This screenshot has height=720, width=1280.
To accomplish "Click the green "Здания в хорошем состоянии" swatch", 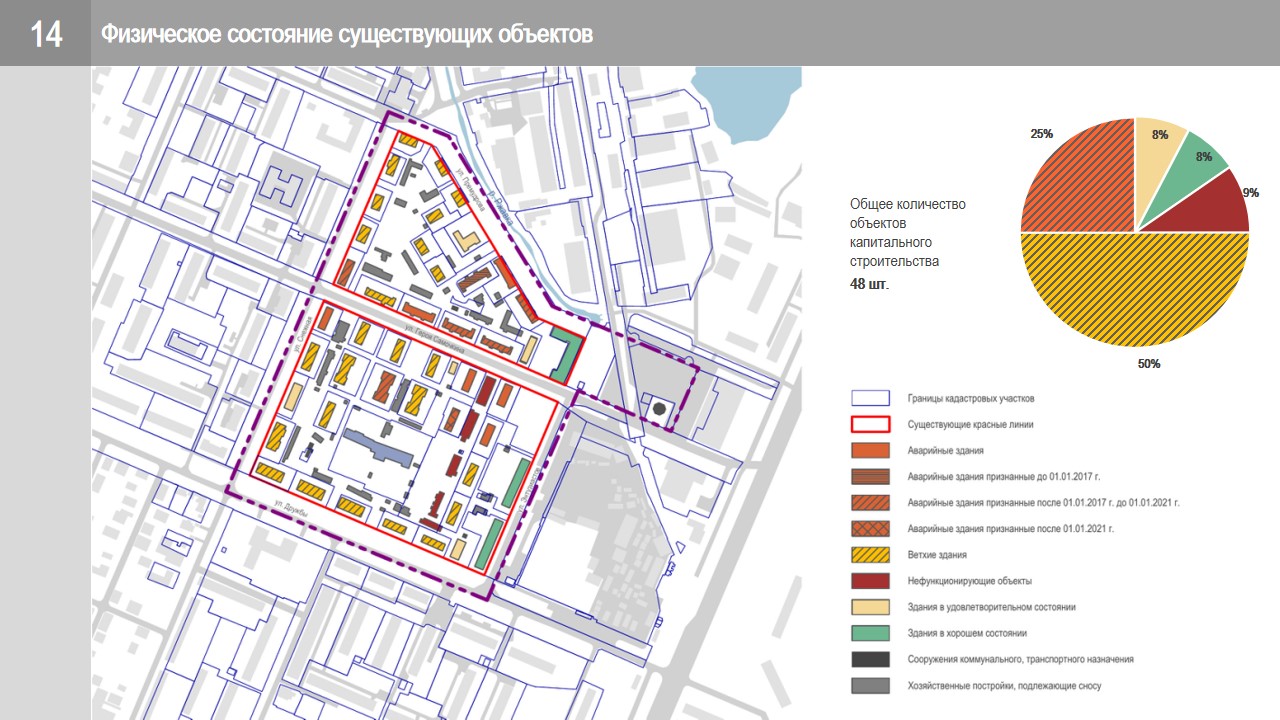I will tap(870, 633).
